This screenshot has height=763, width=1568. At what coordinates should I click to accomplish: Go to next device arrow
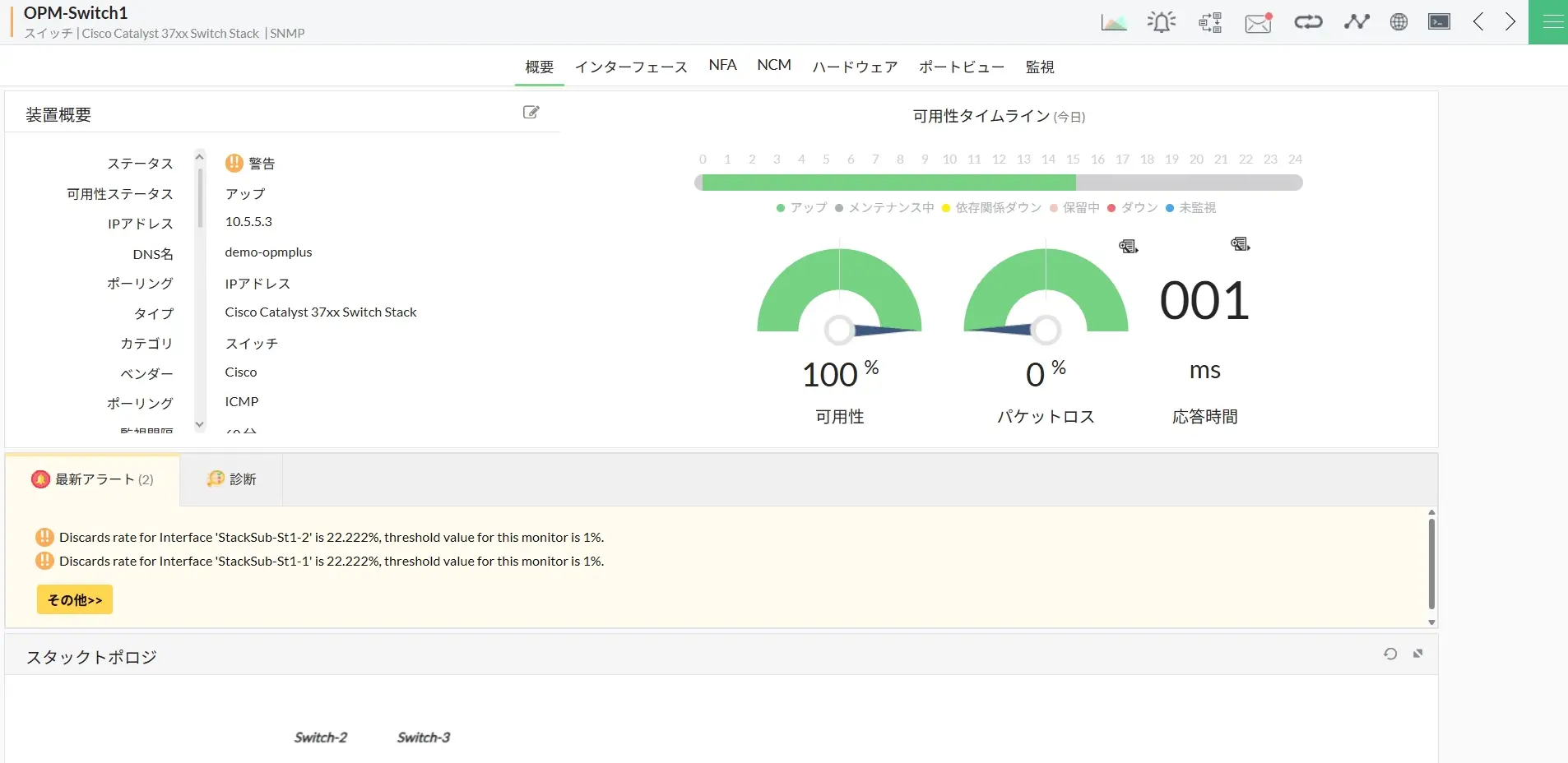click(1510, 22)
